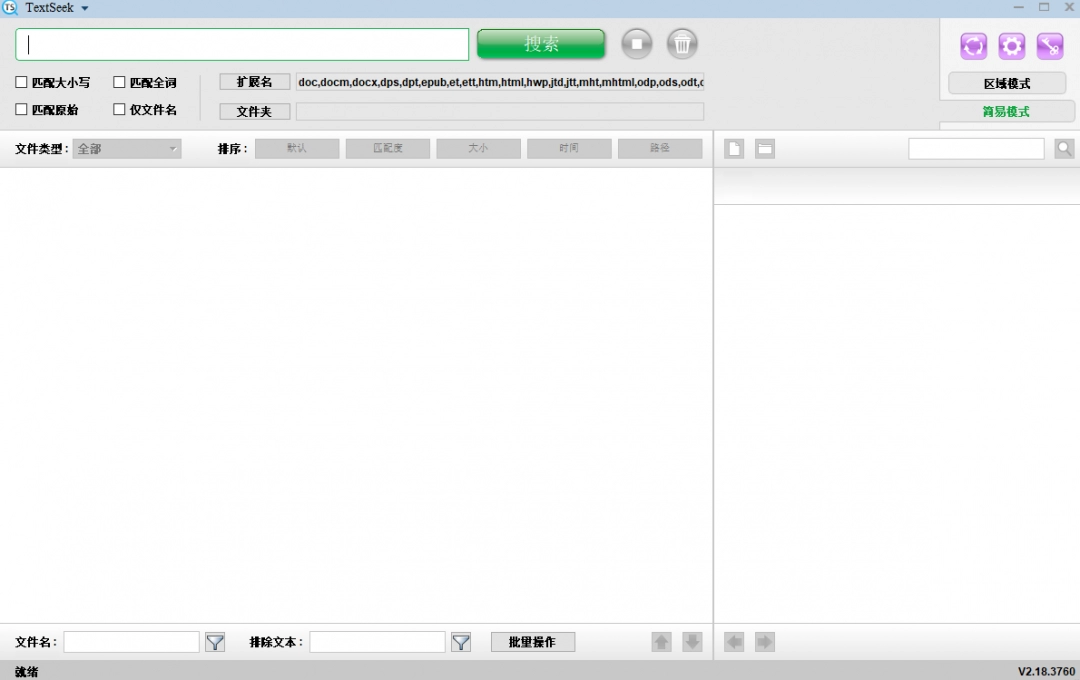Select the document preview icon above the preview pane
The image size is (1080, 680).
tap(736, 148)
